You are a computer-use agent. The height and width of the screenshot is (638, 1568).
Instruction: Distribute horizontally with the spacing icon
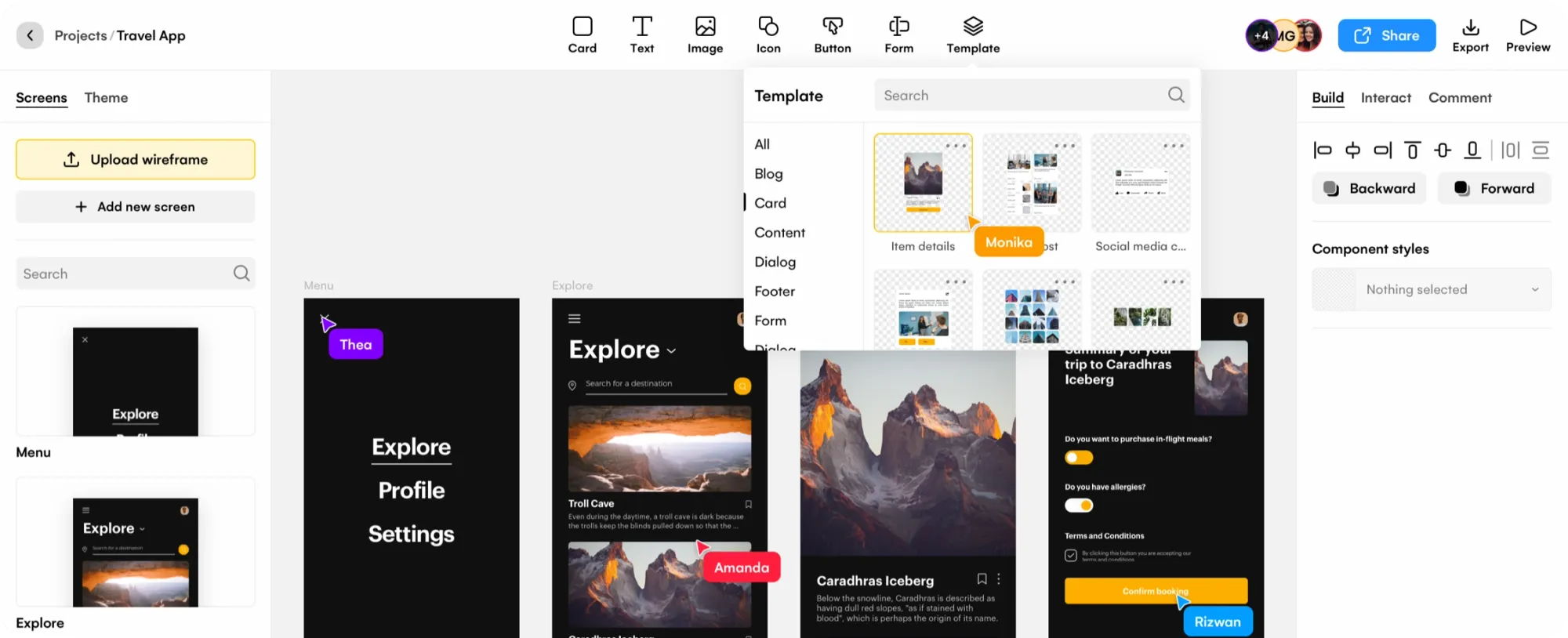[x=1510, y=150]
